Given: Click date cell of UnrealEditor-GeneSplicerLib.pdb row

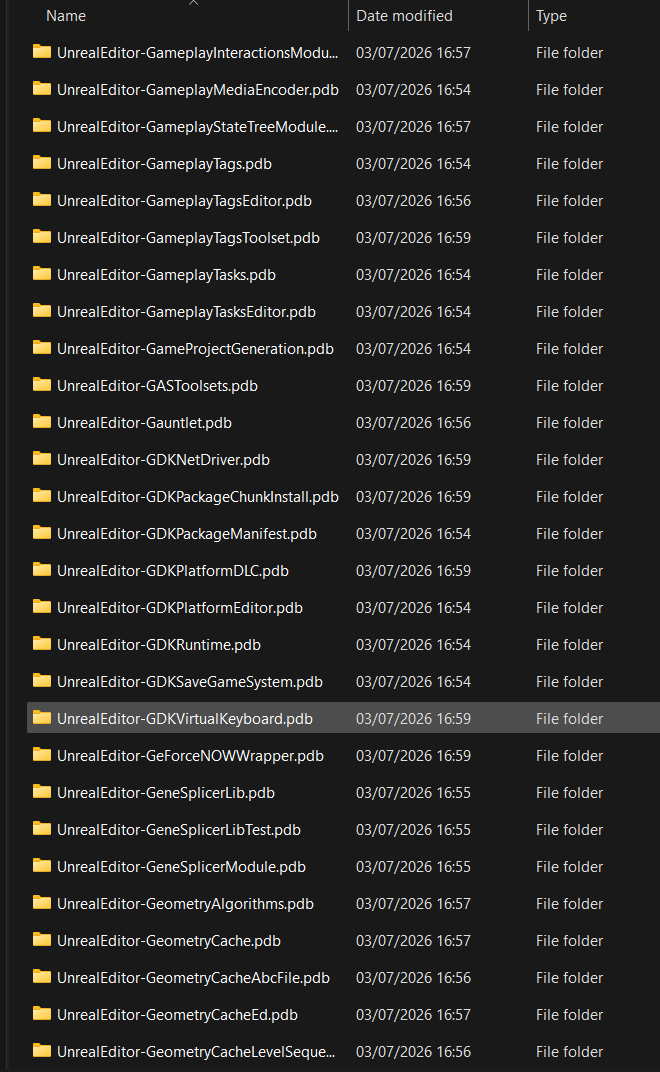Looking at the screenshot, I should 413,791.
